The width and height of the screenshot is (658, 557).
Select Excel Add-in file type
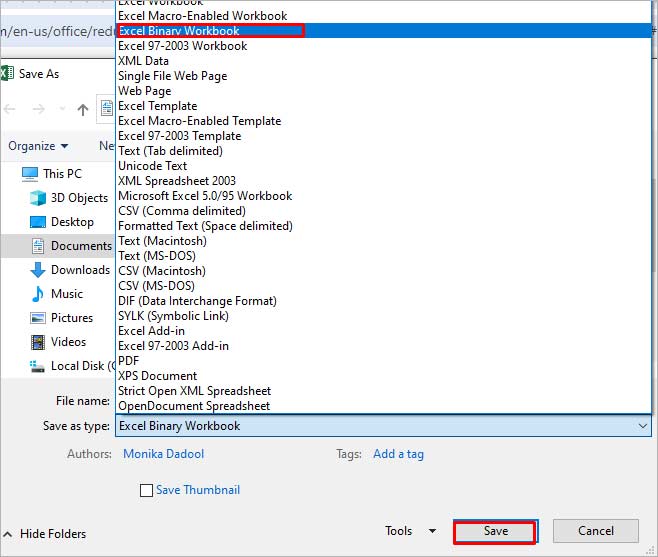pos(384,331)
